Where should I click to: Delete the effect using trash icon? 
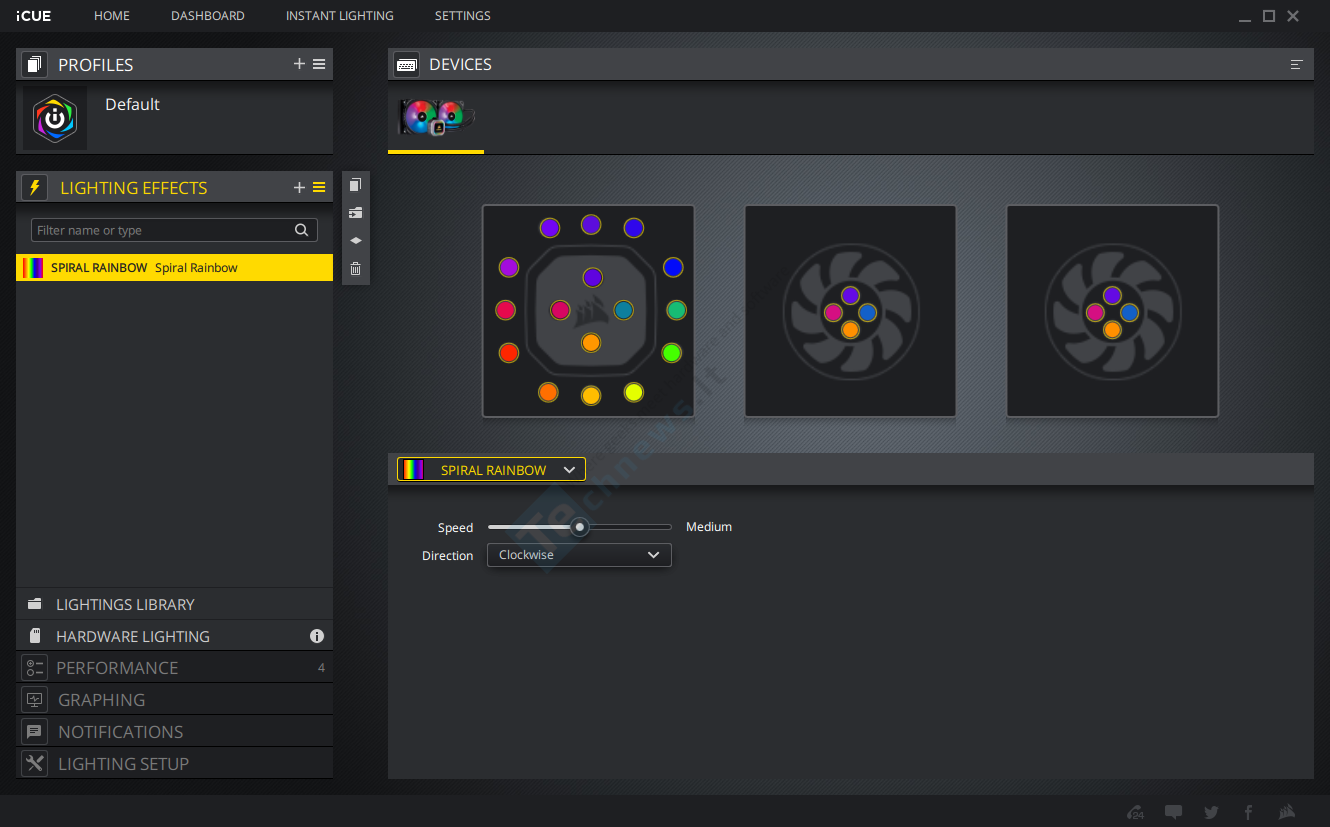tap(355, 269)
